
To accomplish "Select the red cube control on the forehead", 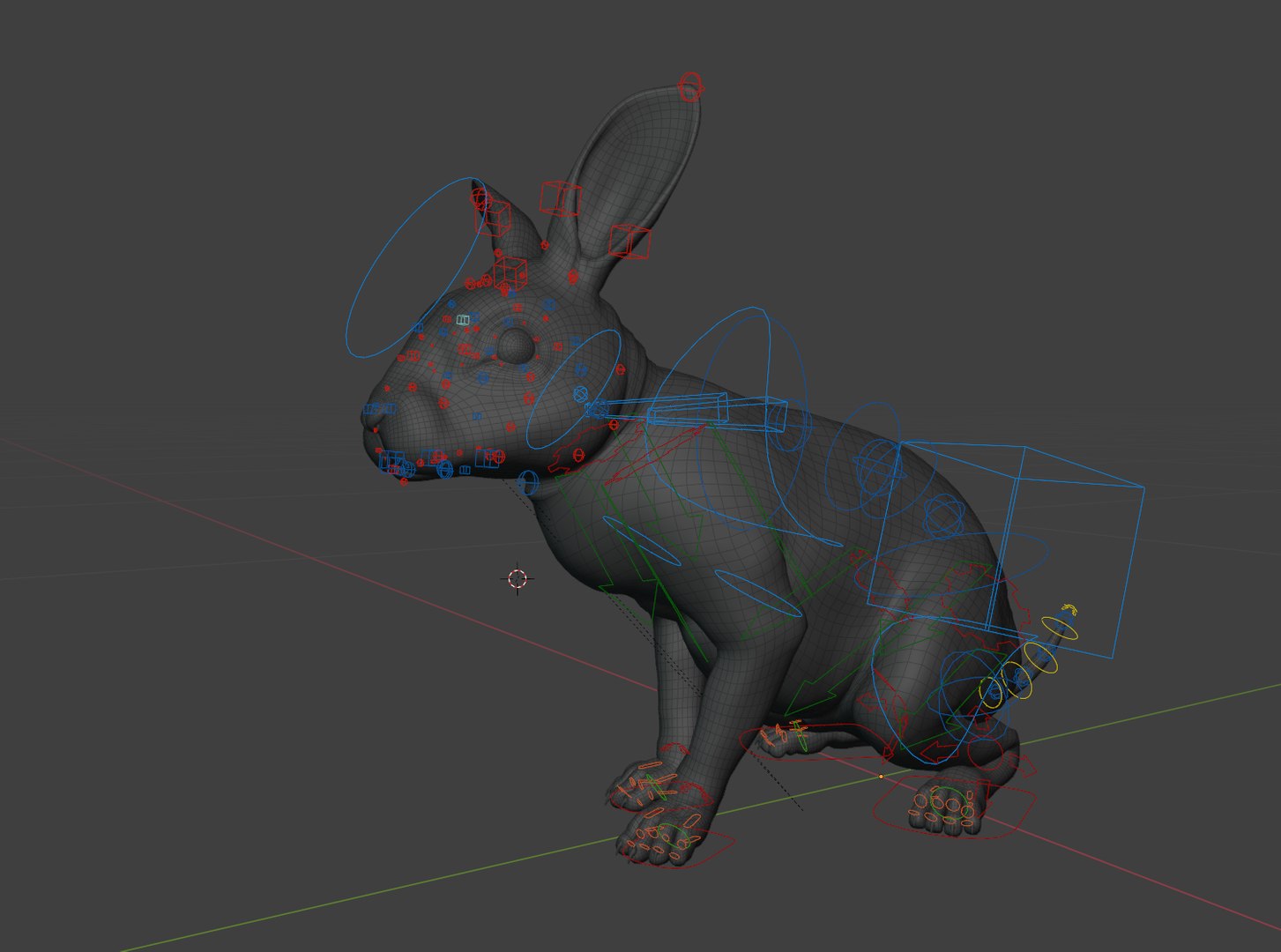I will click(x=510, y=274).
